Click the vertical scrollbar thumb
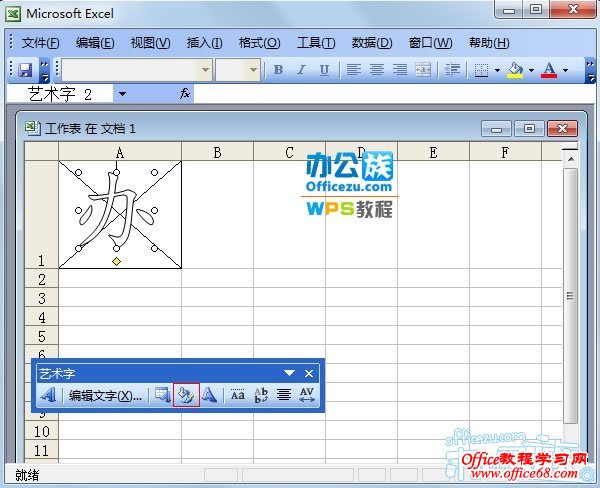600x488 pixels. click(x=571, y=295)
